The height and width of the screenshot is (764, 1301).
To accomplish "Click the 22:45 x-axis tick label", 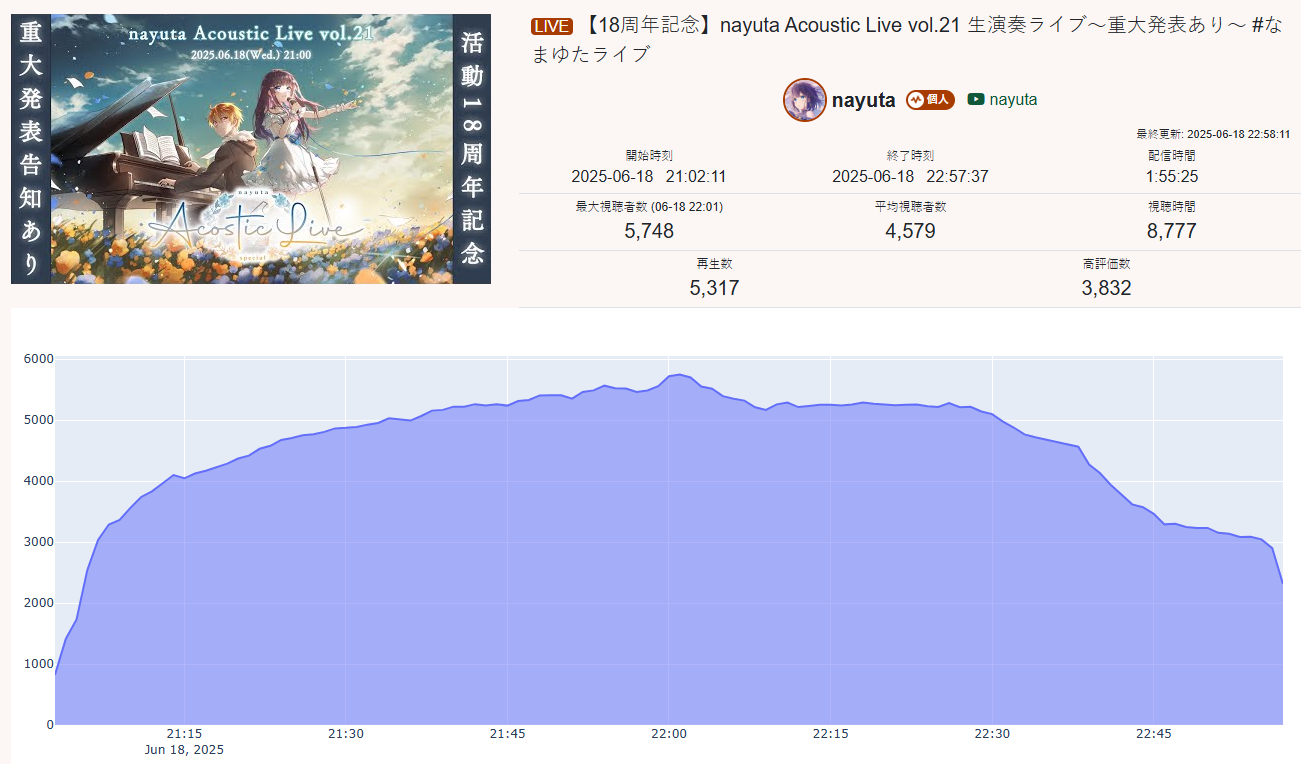I will coord(1154,734).
